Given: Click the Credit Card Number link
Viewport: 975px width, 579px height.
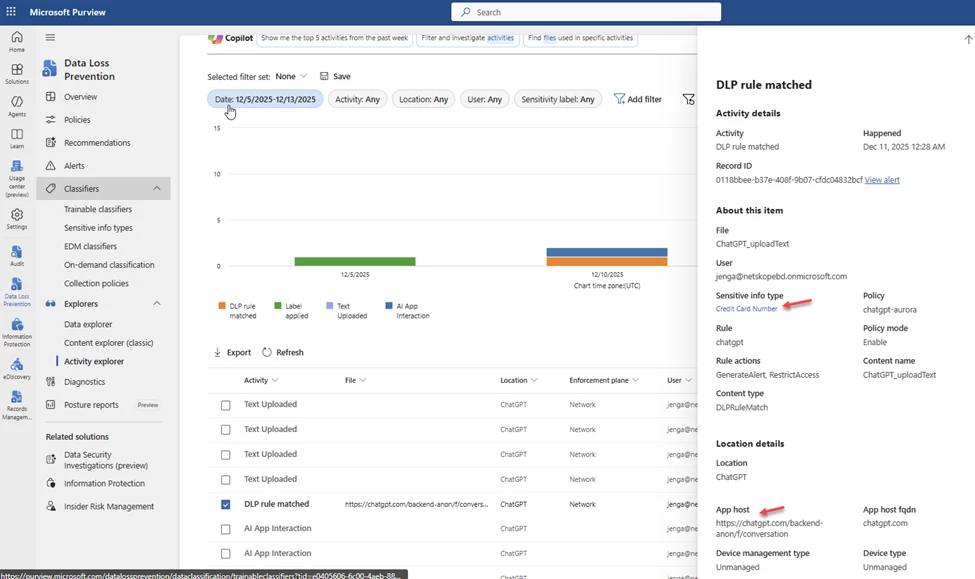Looking at the screenshot, I should tap(746, 308).
